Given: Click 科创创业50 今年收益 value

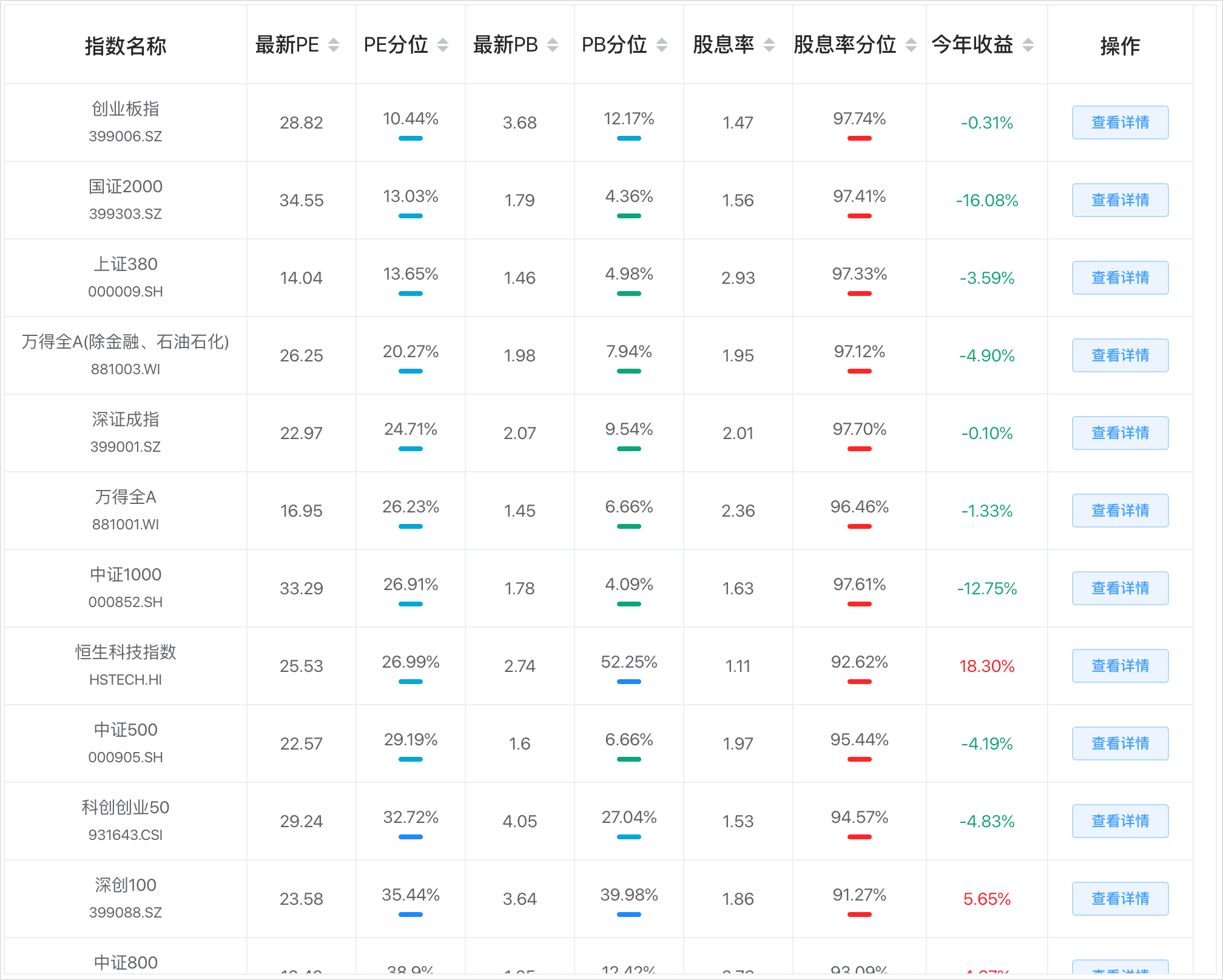Looking at the screenshot, I should click(986, 821).
